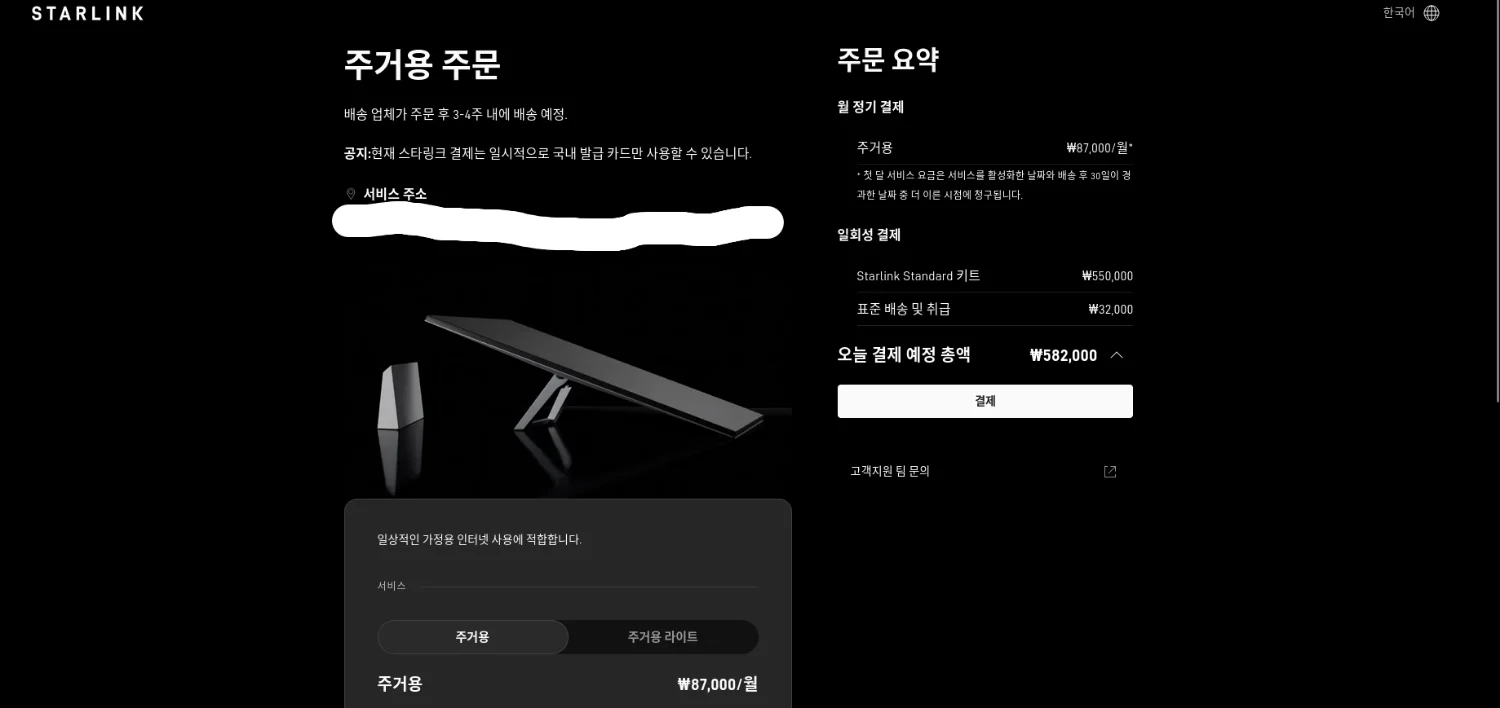Image resolution: width=1500 pixels, height=708 pixels.
Task: Click the 한국어 language label
Action: 1398,13
